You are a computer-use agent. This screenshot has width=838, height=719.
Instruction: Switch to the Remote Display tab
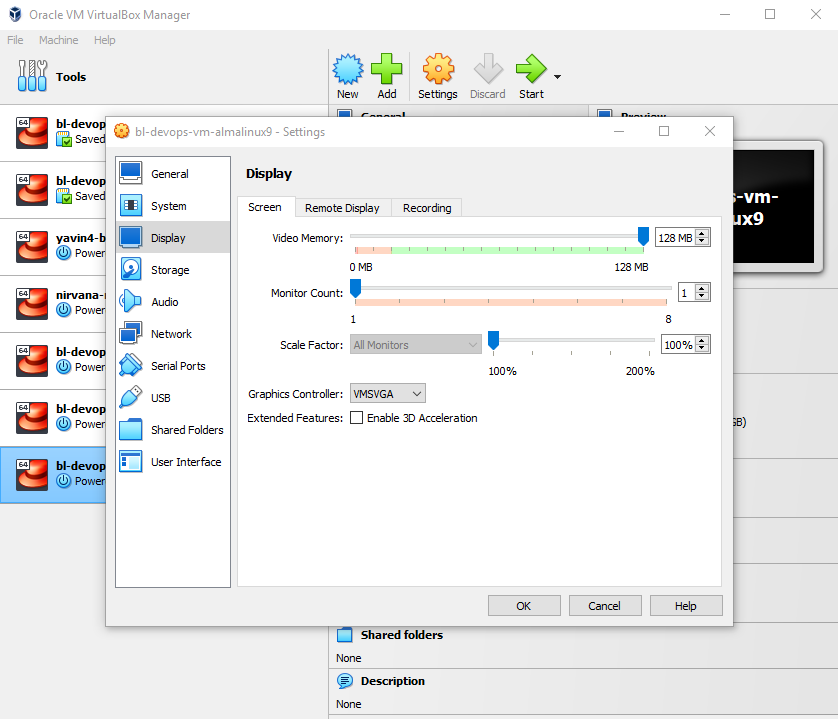point(343,208)
